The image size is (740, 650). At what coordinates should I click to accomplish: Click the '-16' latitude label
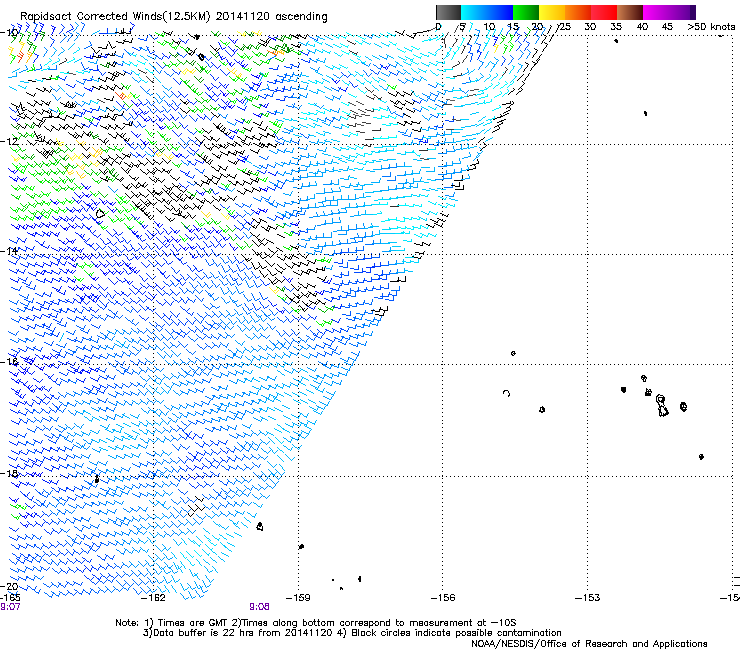pyautogui.click(x=9, y=362)
